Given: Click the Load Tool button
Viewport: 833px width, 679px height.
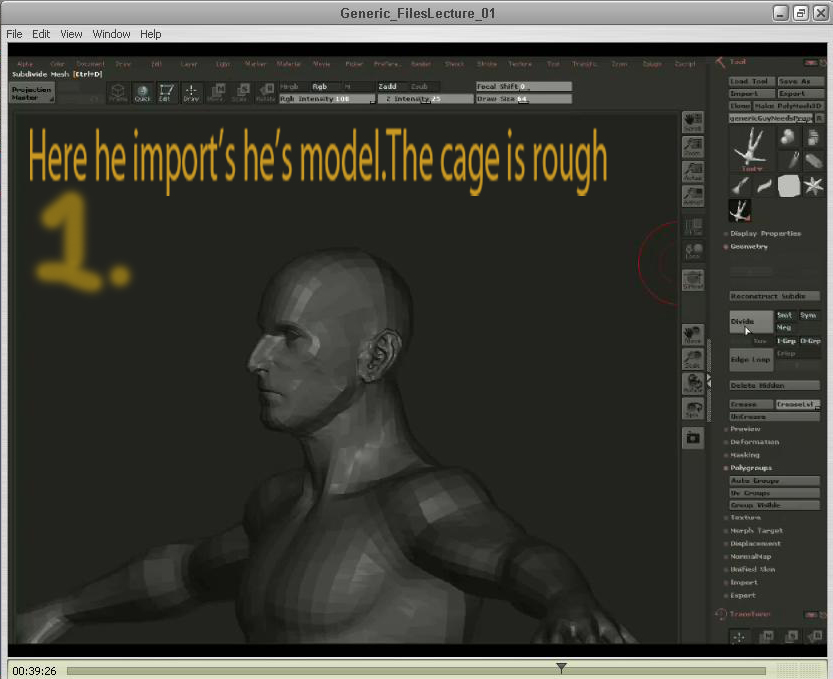Looking at the screenshot, I should [x=750, y=81].
